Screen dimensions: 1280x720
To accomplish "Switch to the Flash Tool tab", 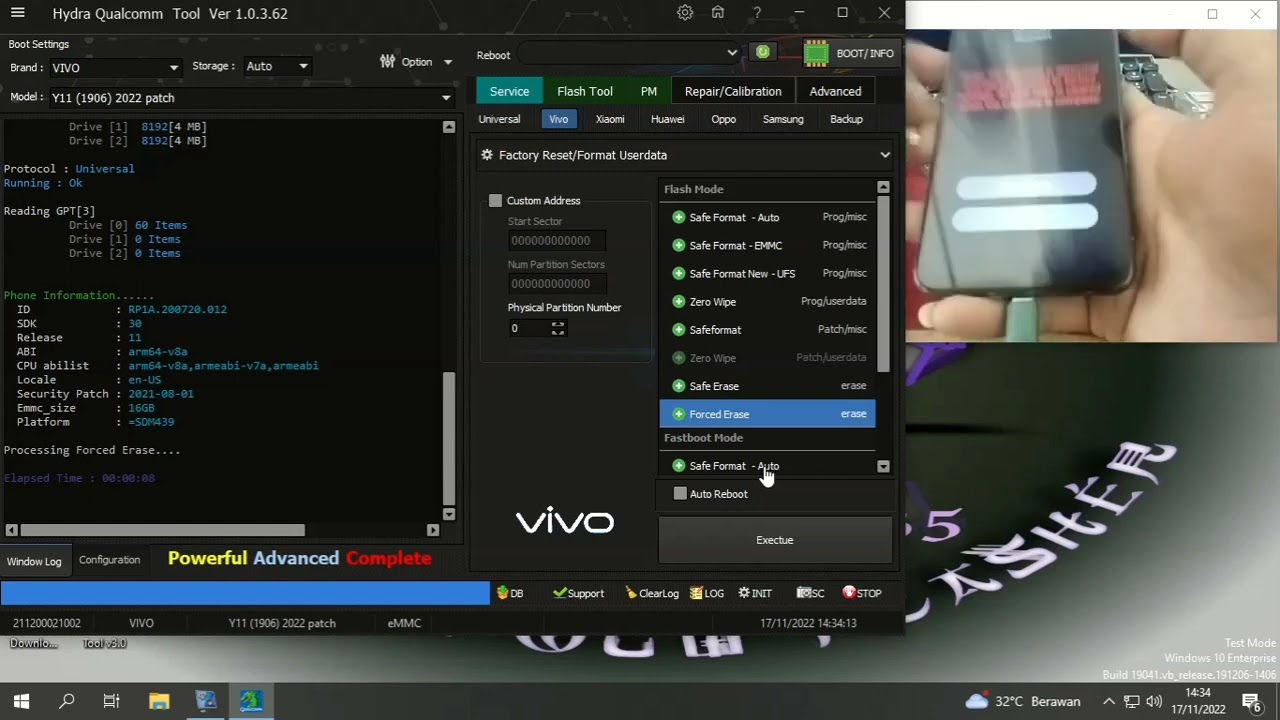I will click(585, 91).
